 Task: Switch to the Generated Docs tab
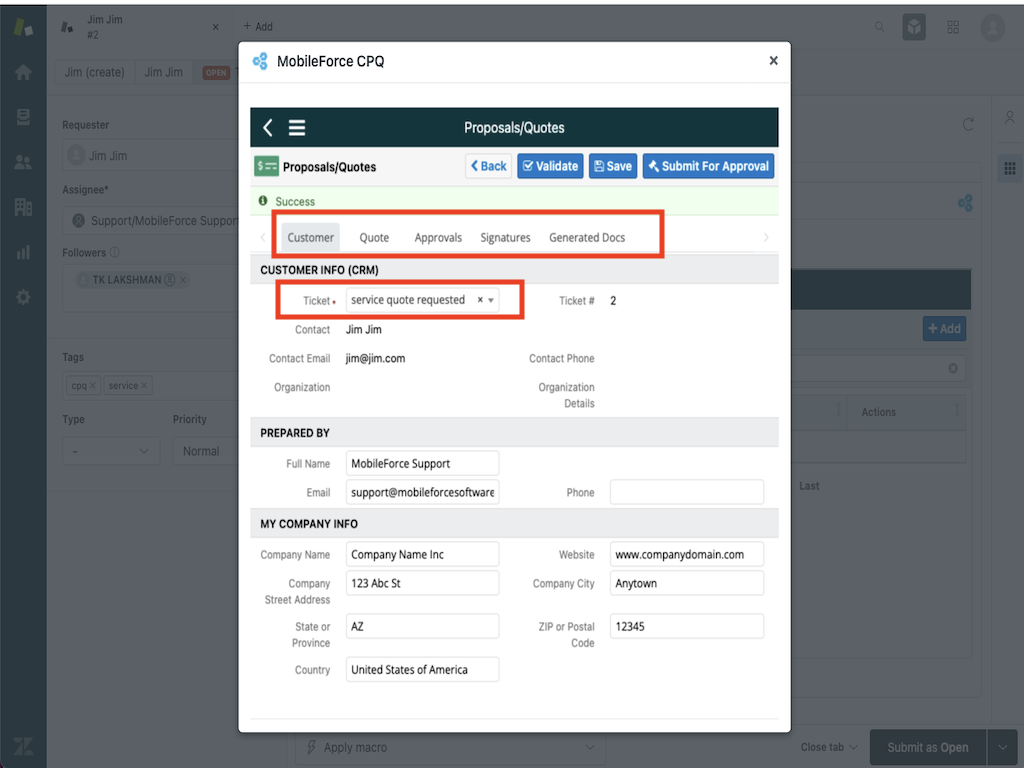point(587,237)
